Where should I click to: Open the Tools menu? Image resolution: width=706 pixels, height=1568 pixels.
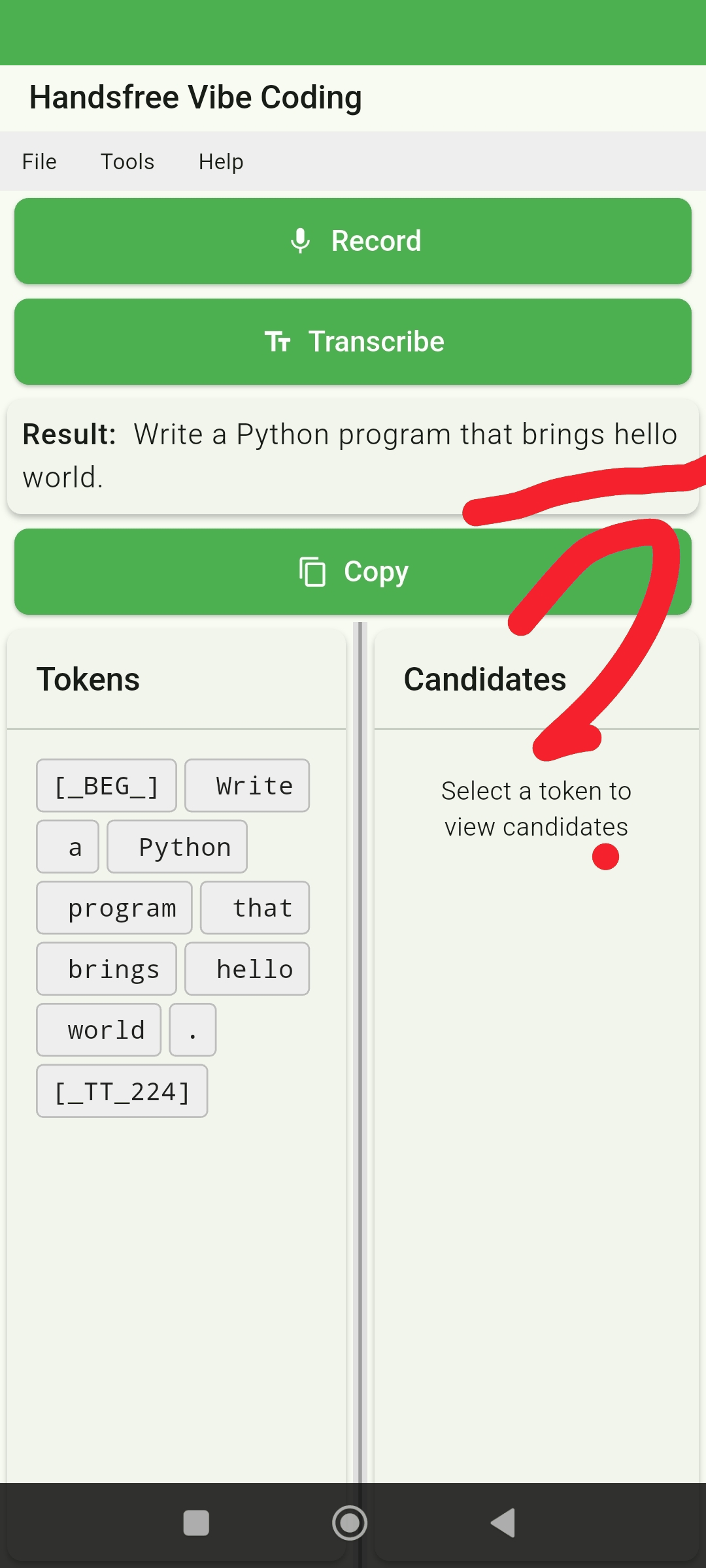(127, 161)
